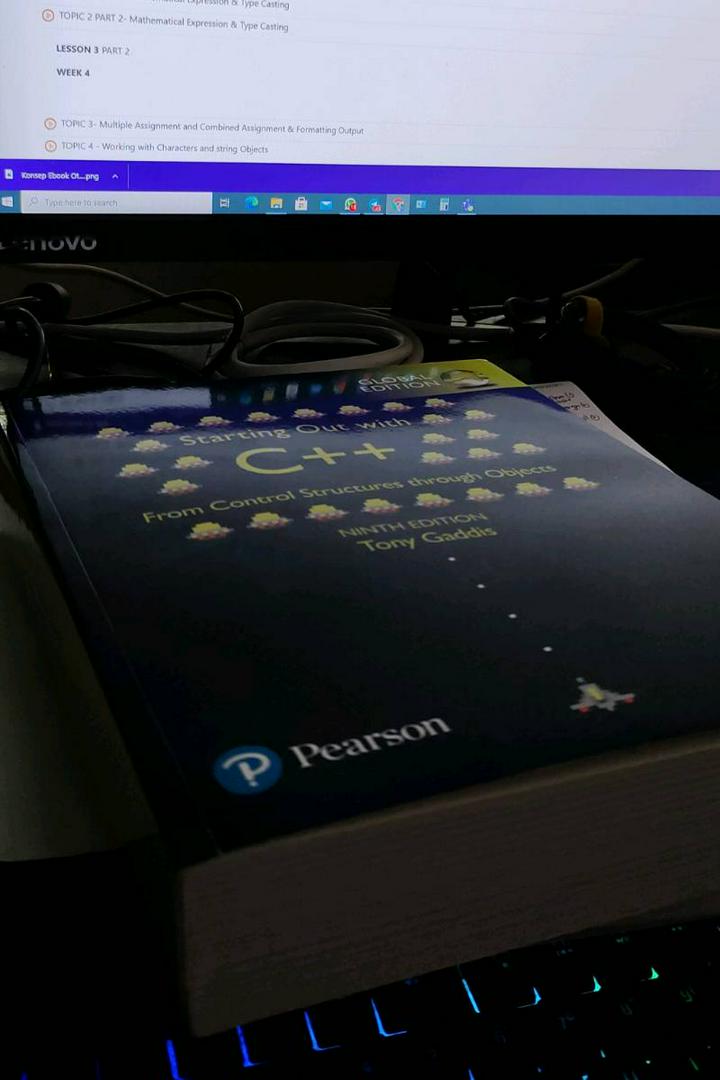Open the Calculator app in the taskbar
This screenshot has width=720, height=1080.
(x=444, y=205)
